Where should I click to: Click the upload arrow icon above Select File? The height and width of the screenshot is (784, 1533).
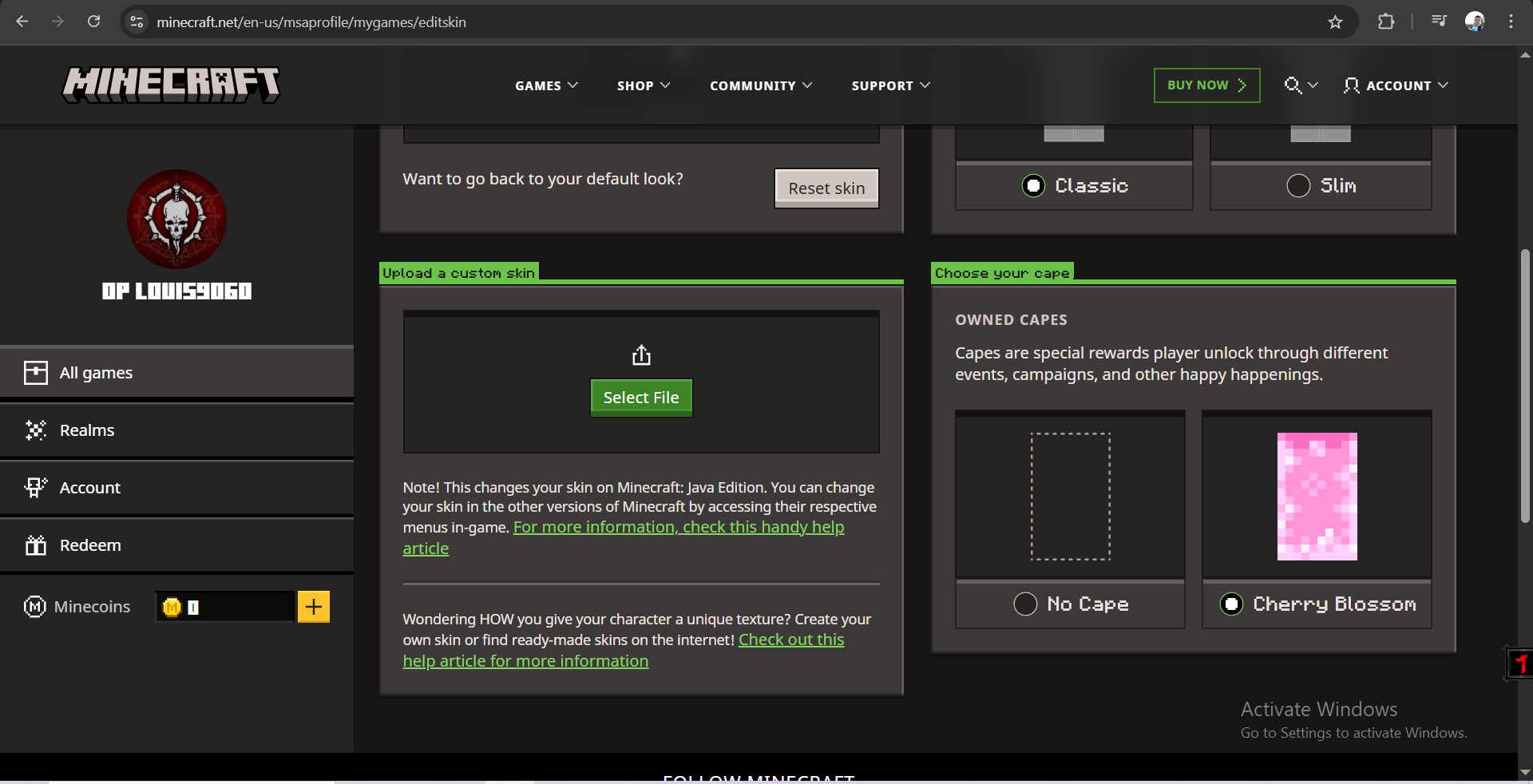(x=641, y=355)
